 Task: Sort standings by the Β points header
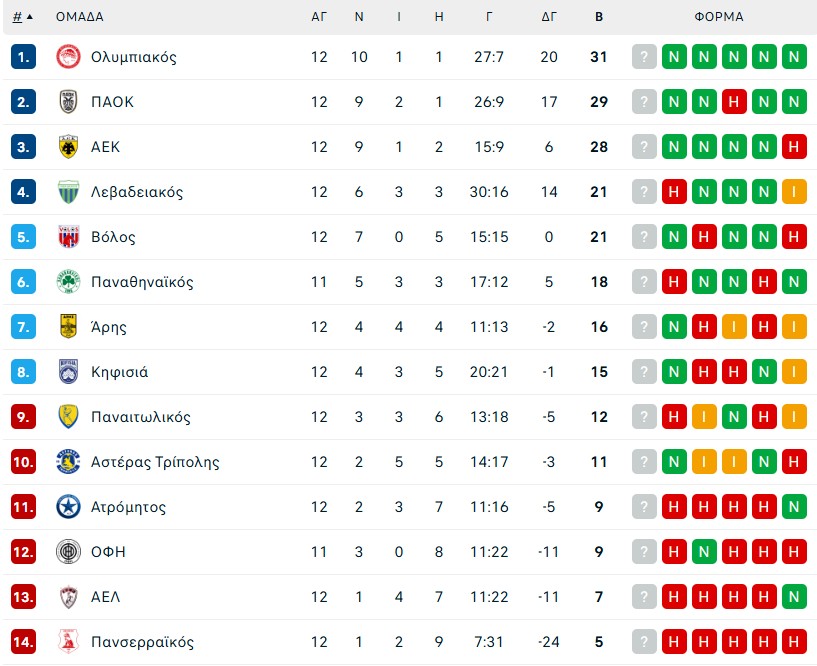(599, 17)
